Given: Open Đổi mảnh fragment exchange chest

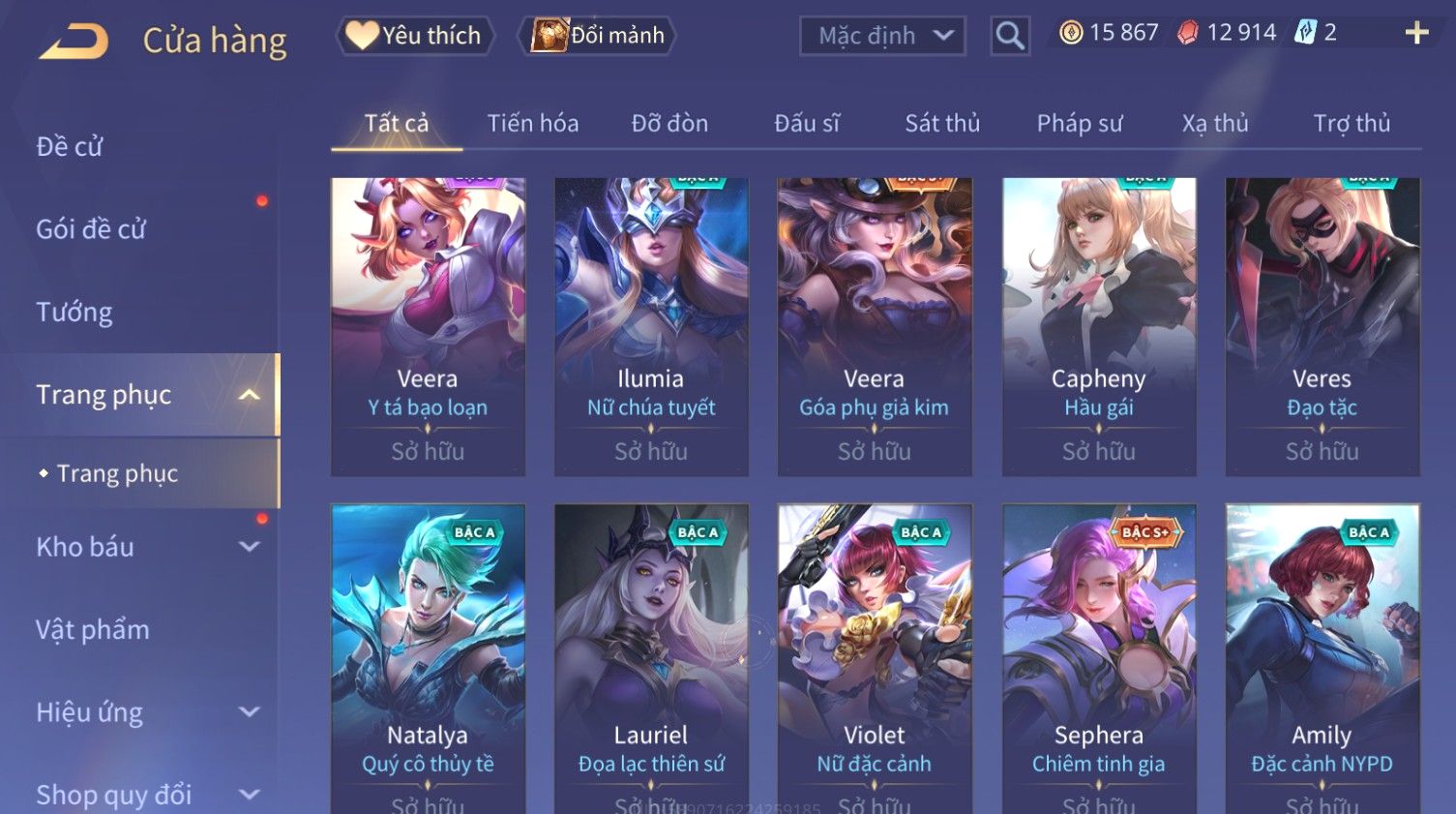Looking at the screenshot, I should click(x=596, y=36).
